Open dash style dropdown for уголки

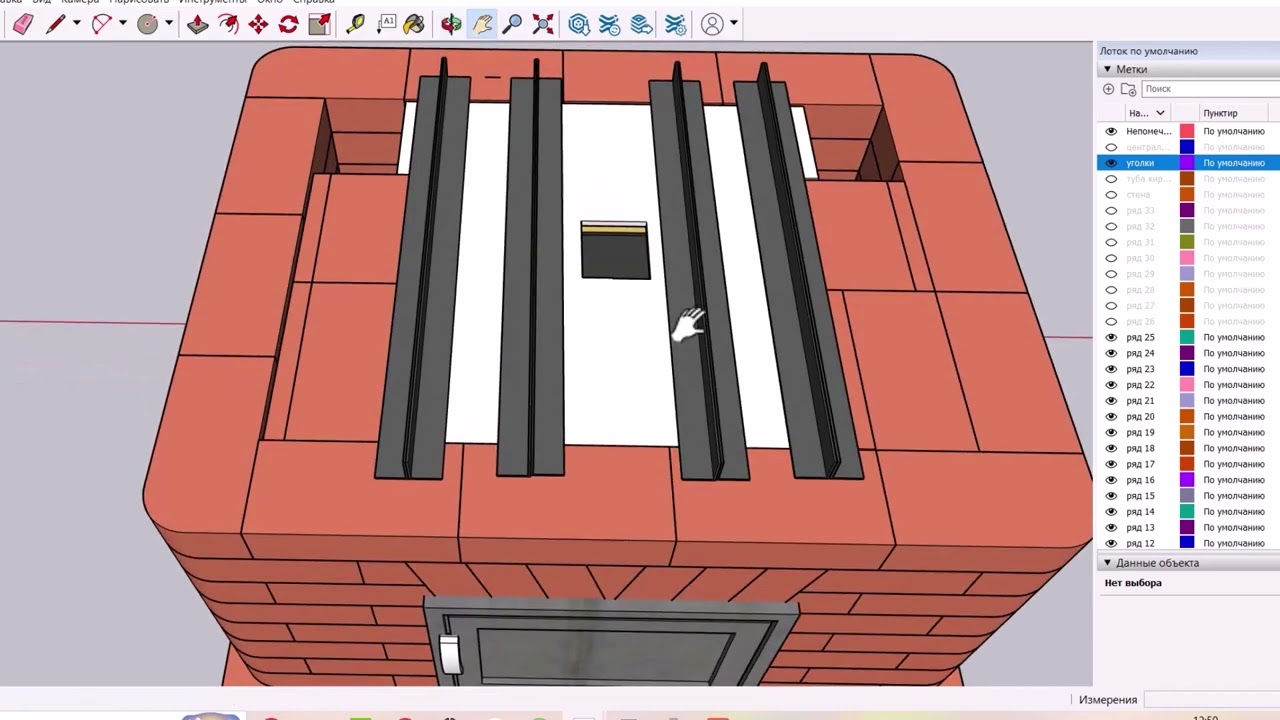click(1234, 163)
